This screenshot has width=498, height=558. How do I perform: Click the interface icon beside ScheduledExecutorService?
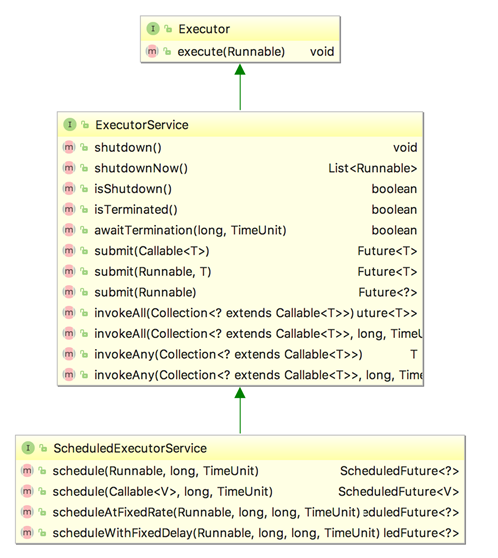[28, 448]
